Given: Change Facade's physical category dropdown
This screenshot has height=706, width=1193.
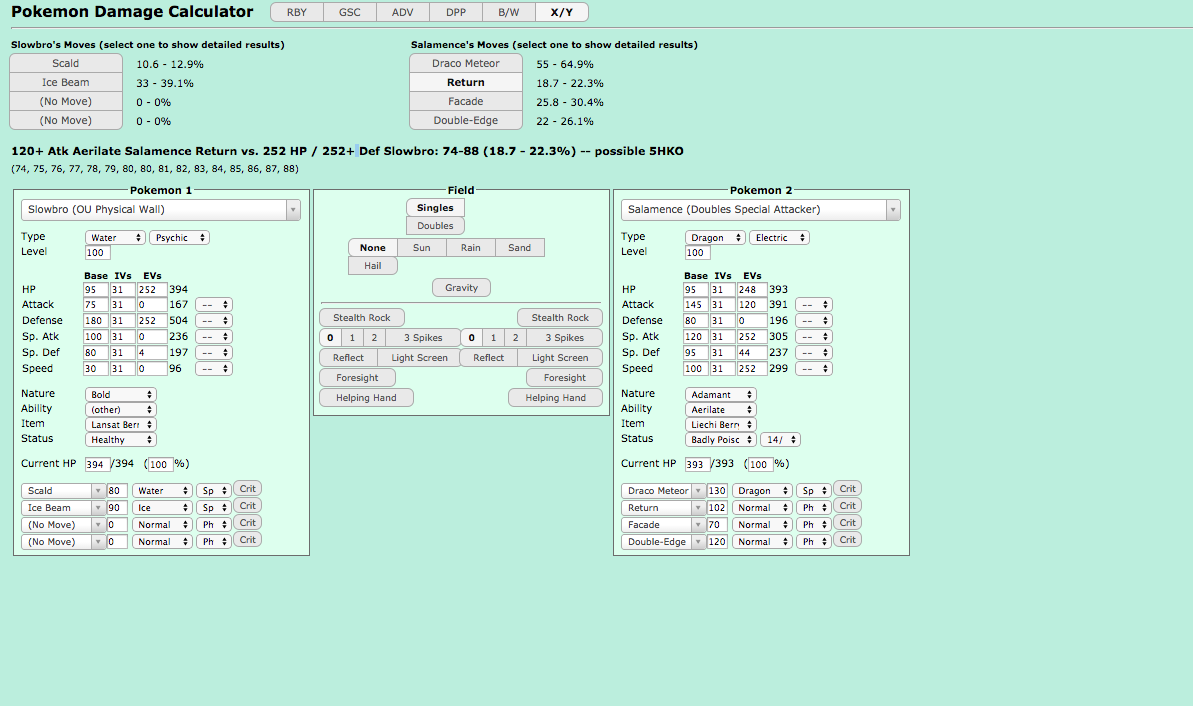Looking at the screenshot, I should [813, 525].
